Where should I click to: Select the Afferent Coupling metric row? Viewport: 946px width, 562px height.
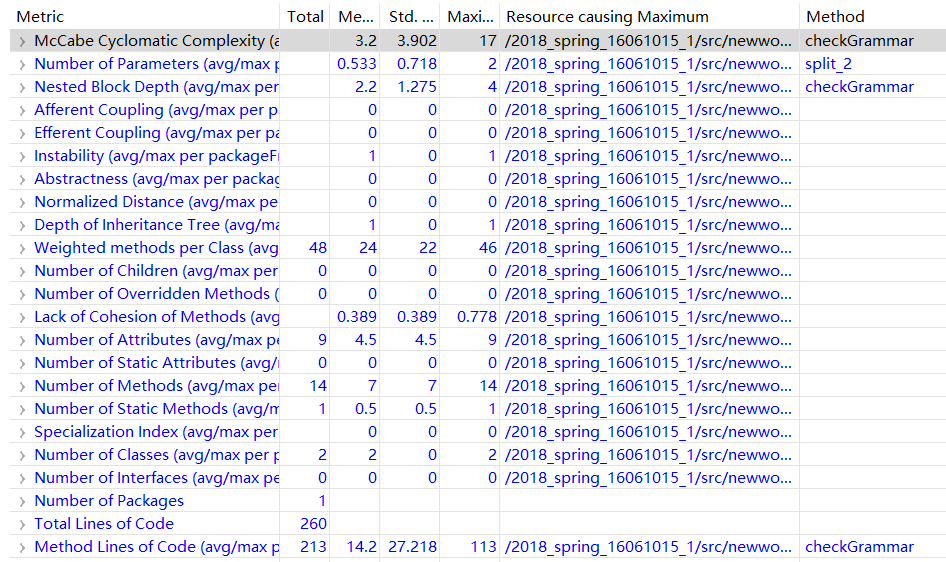tap(155, 110)
